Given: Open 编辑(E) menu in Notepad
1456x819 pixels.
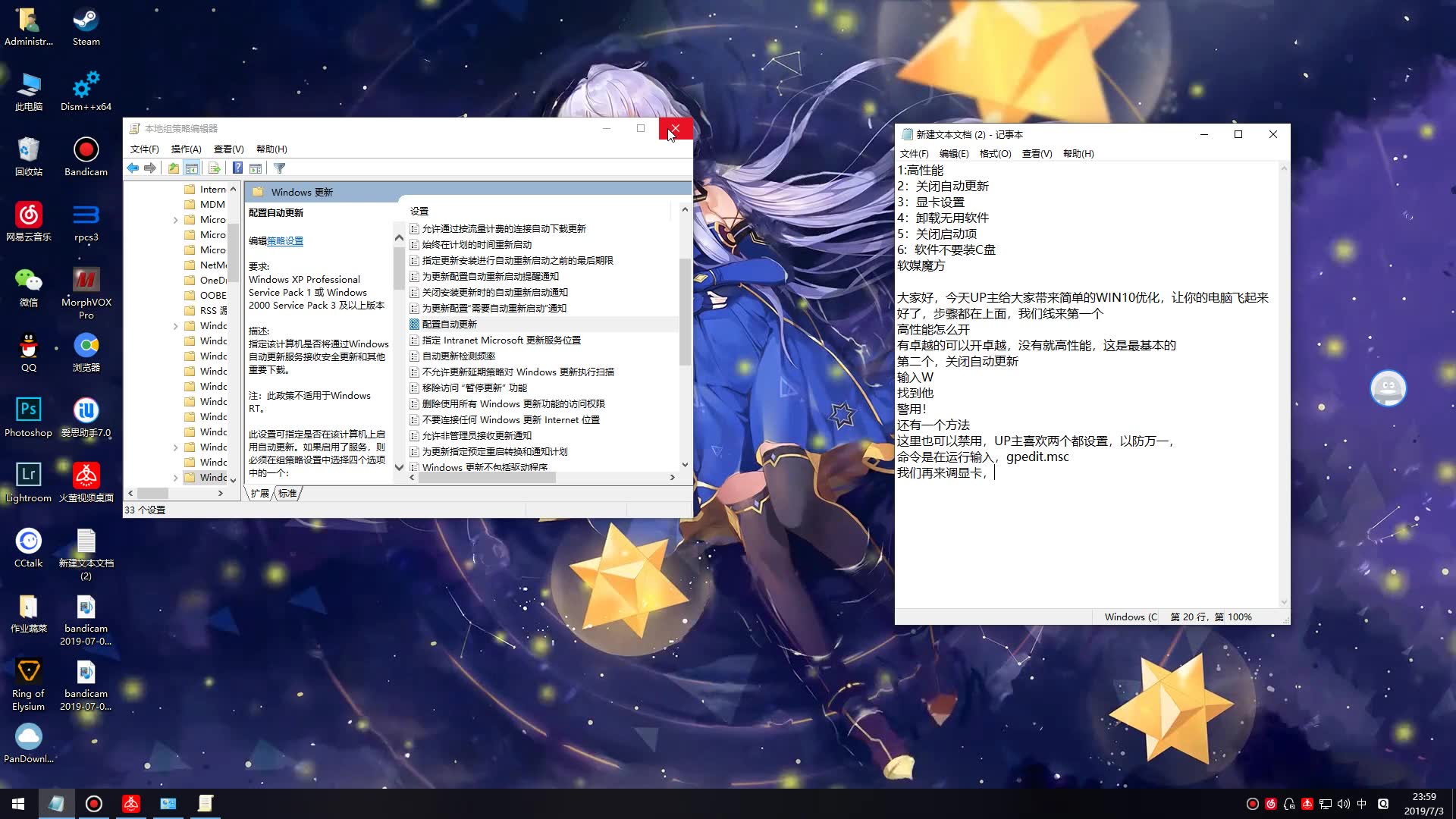Looking at the screenshot, I should [x=954, y=154].
